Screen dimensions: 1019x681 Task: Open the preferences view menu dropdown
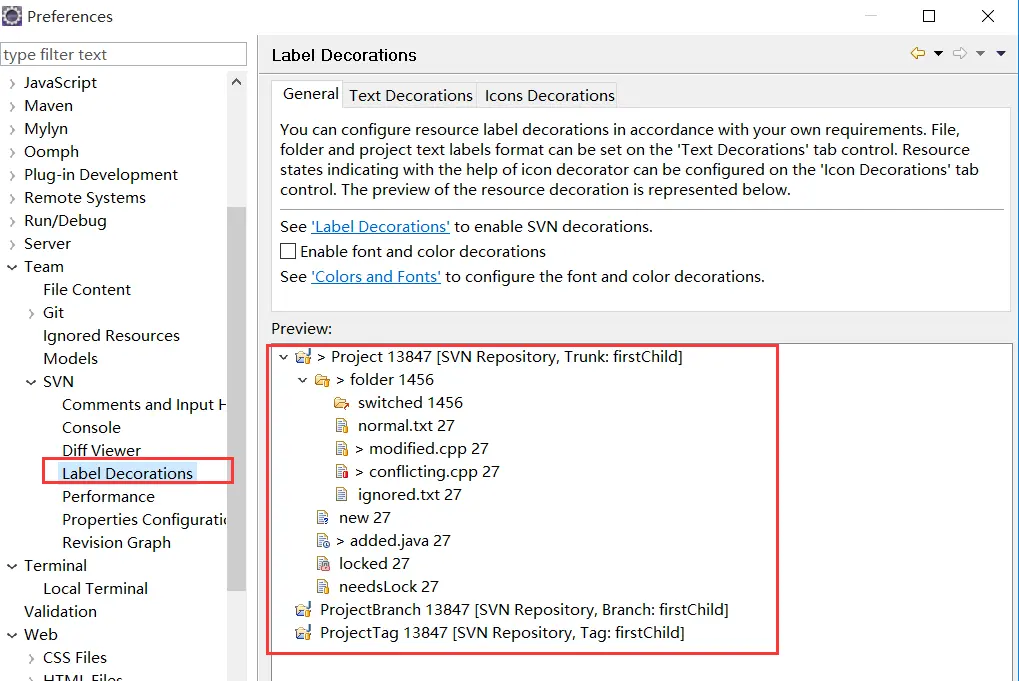tap(1001, 53)
